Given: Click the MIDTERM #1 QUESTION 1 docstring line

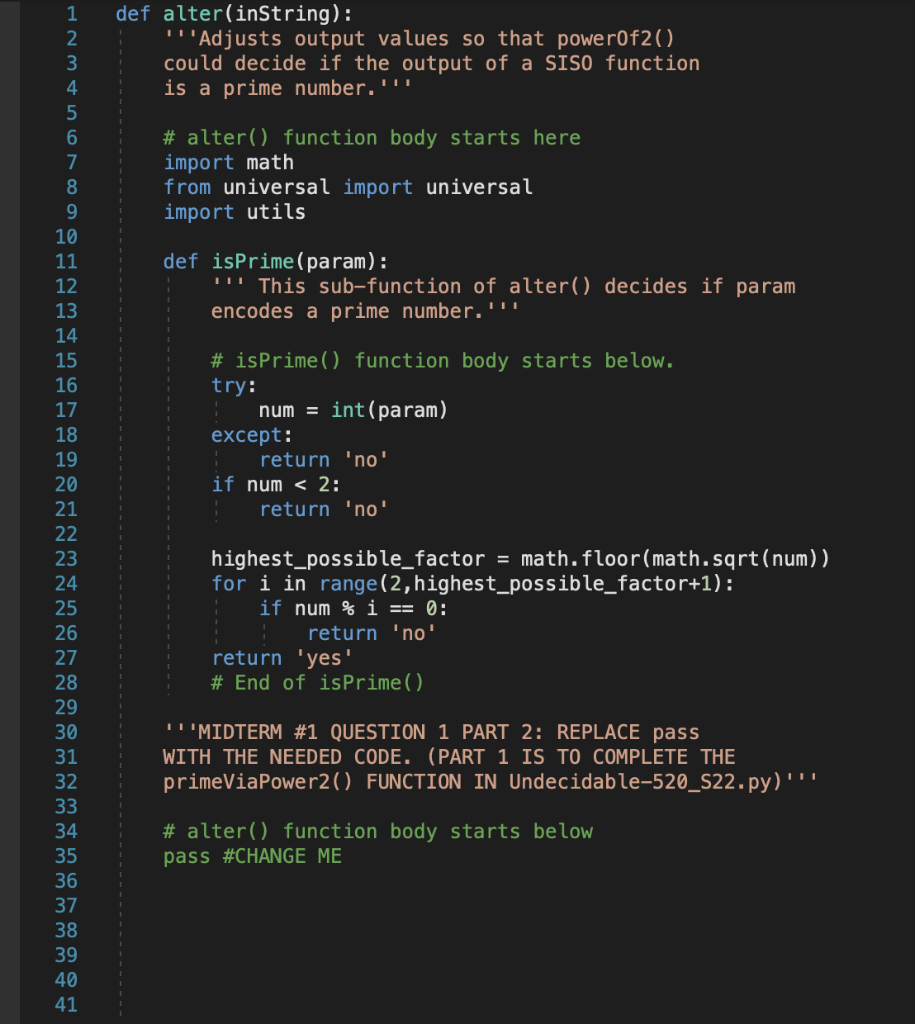Looking at the screenshot, I should coord(431,733).
